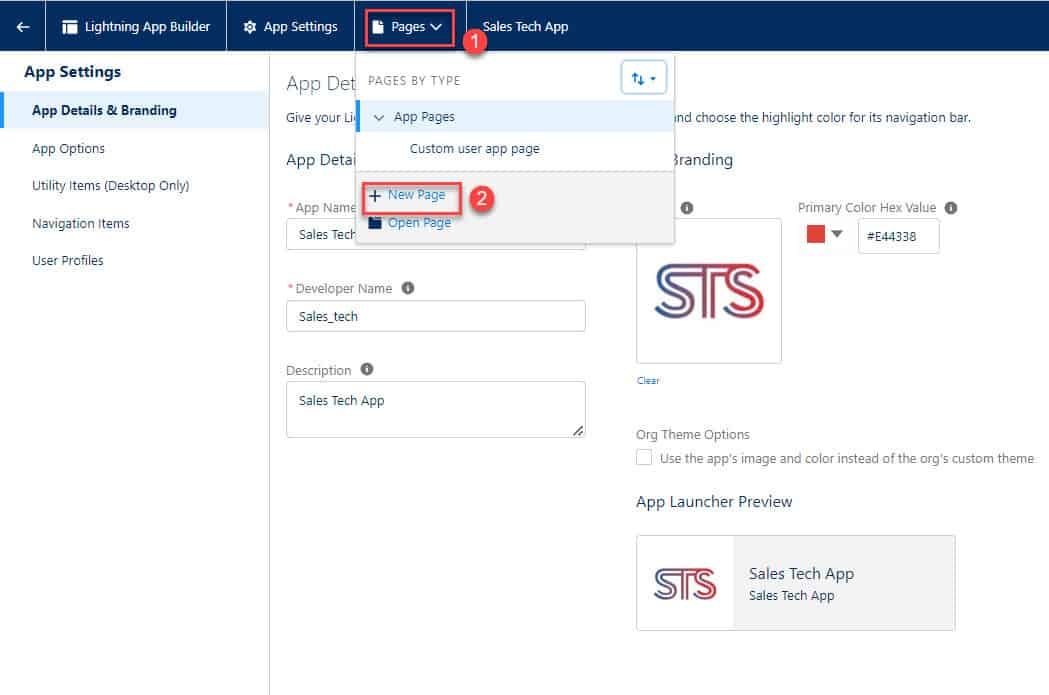
Task: Select App Options in sidebar
Action: coord(68,148)
